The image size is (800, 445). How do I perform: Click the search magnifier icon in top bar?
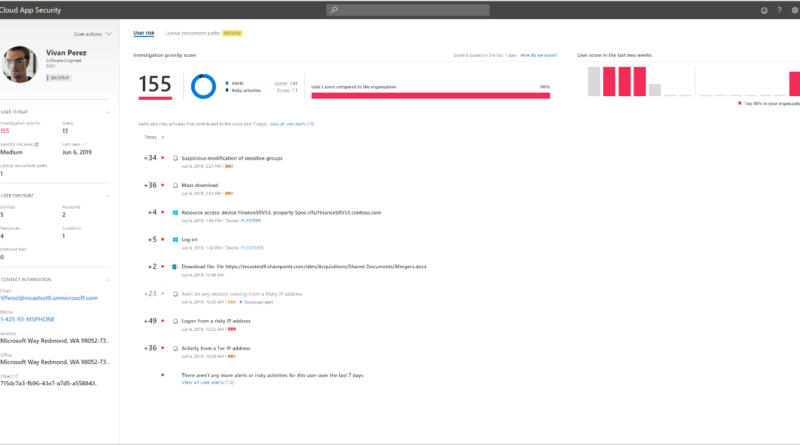334,10
